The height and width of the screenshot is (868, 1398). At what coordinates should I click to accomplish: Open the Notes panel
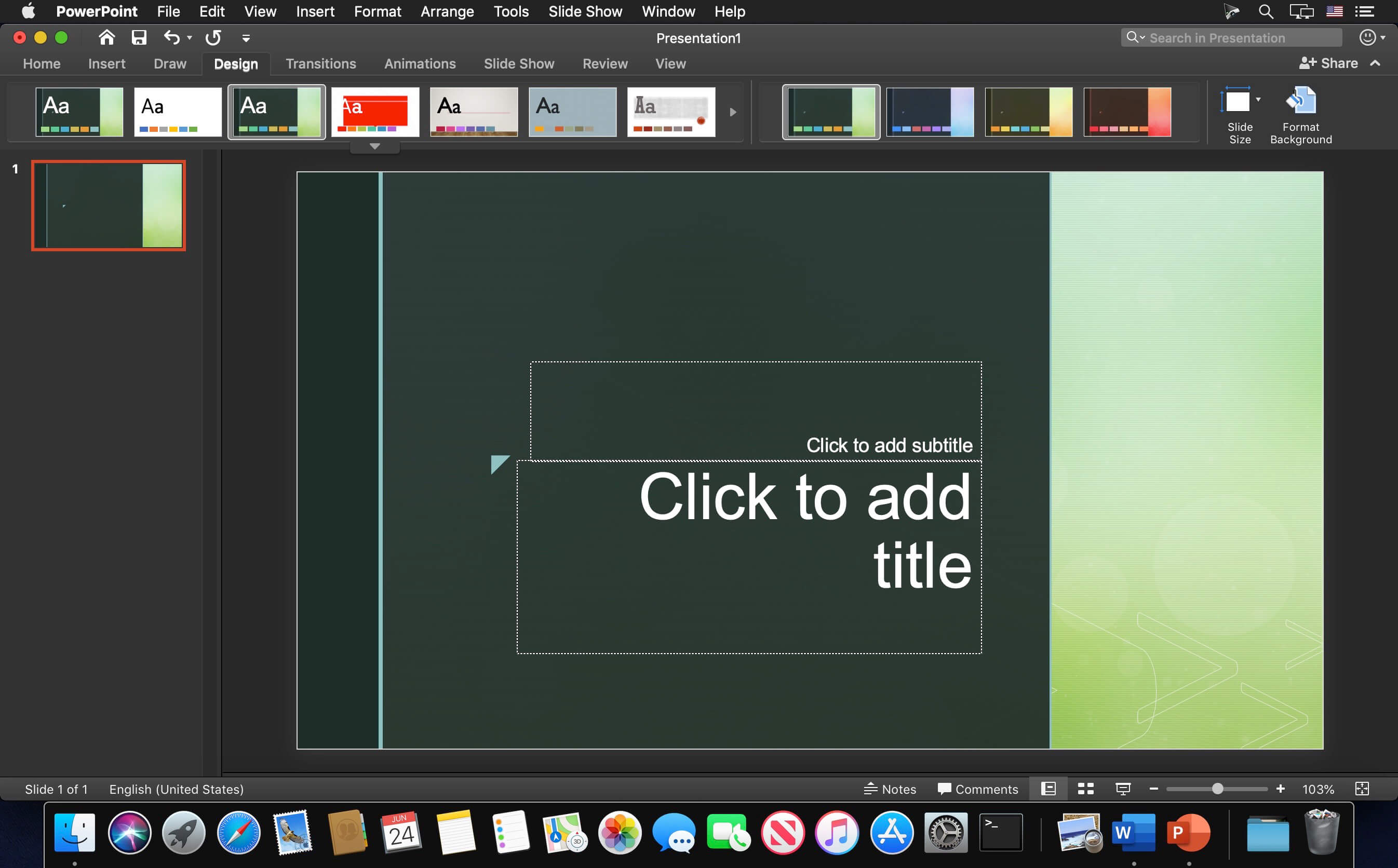(x=889, y=789)
